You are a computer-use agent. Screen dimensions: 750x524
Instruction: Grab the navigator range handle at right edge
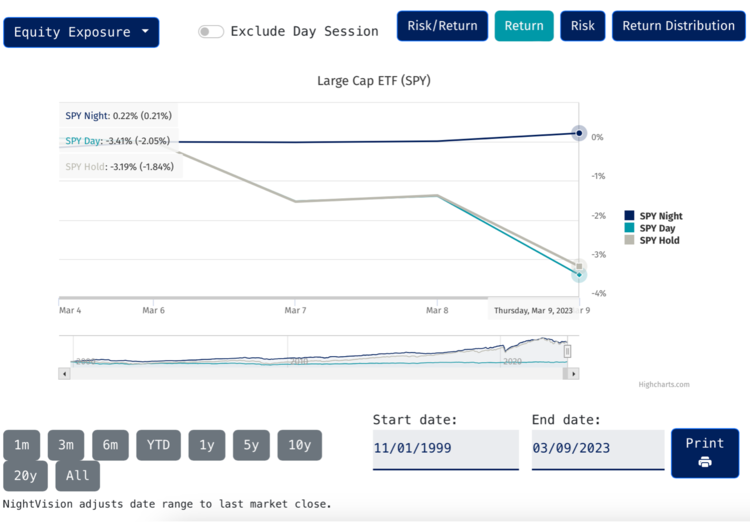(x=568, y=351)
